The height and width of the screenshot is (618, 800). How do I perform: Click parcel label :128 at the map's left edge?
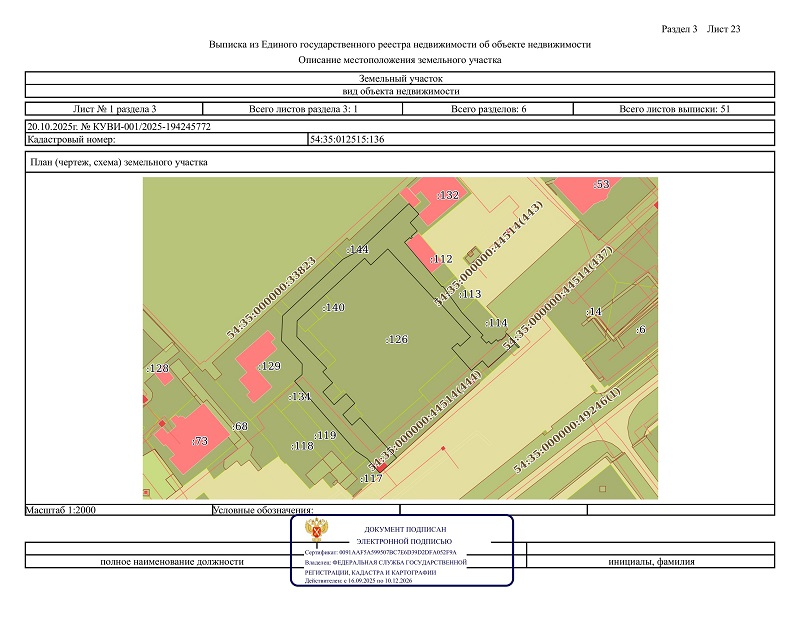[x=158, y=370]
